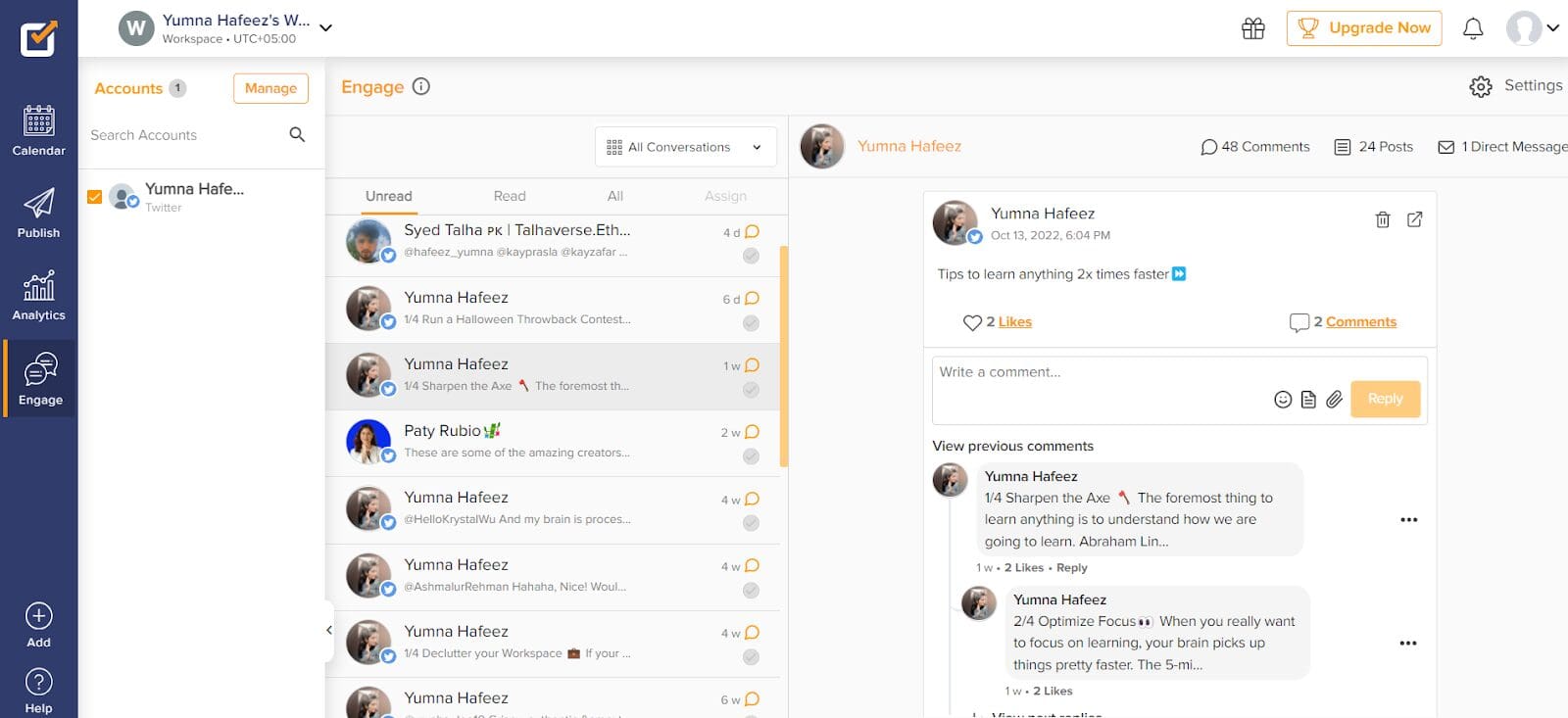Viewport: 1568px width, 718px height.
Task: Switch to the All conversations tab
Action: (x=614, y=196)
